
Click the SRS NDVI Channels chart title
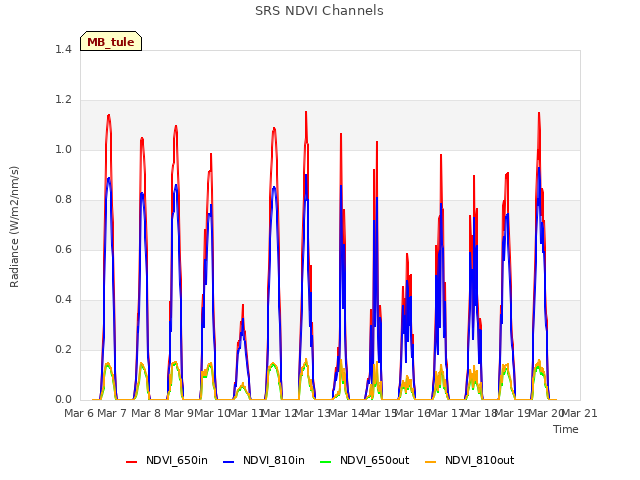pos(319,11)
